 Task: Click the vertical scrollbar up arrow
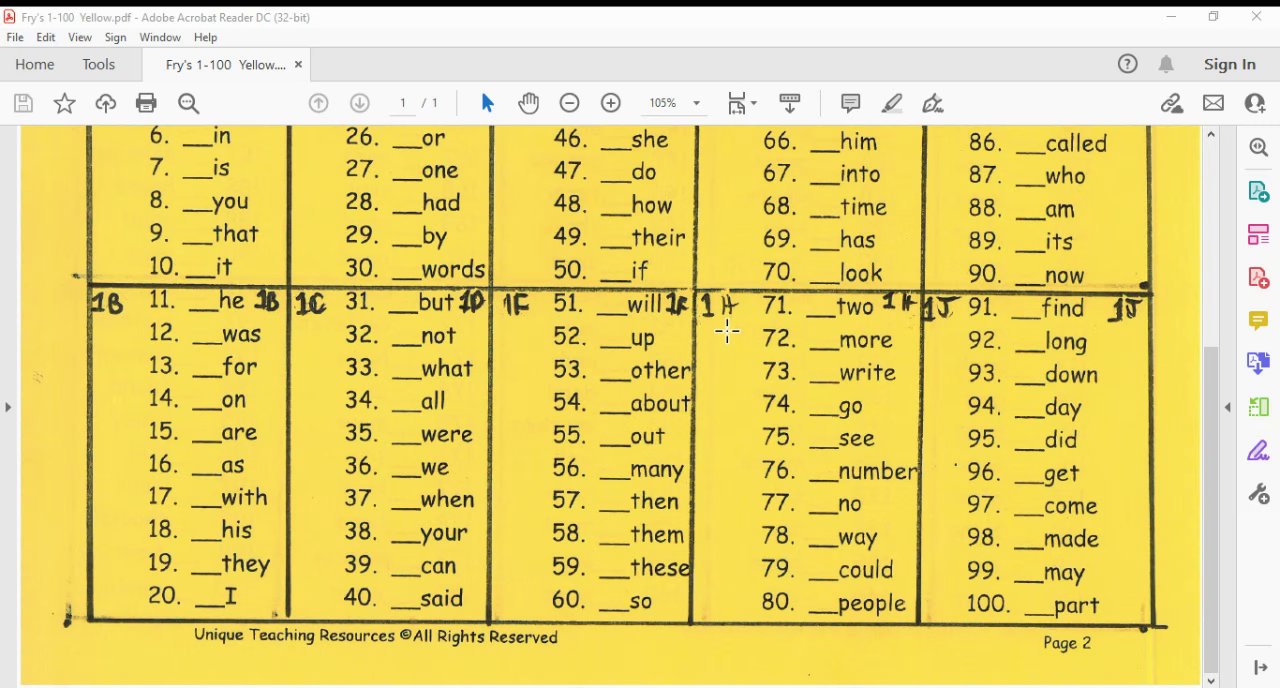1211,134
